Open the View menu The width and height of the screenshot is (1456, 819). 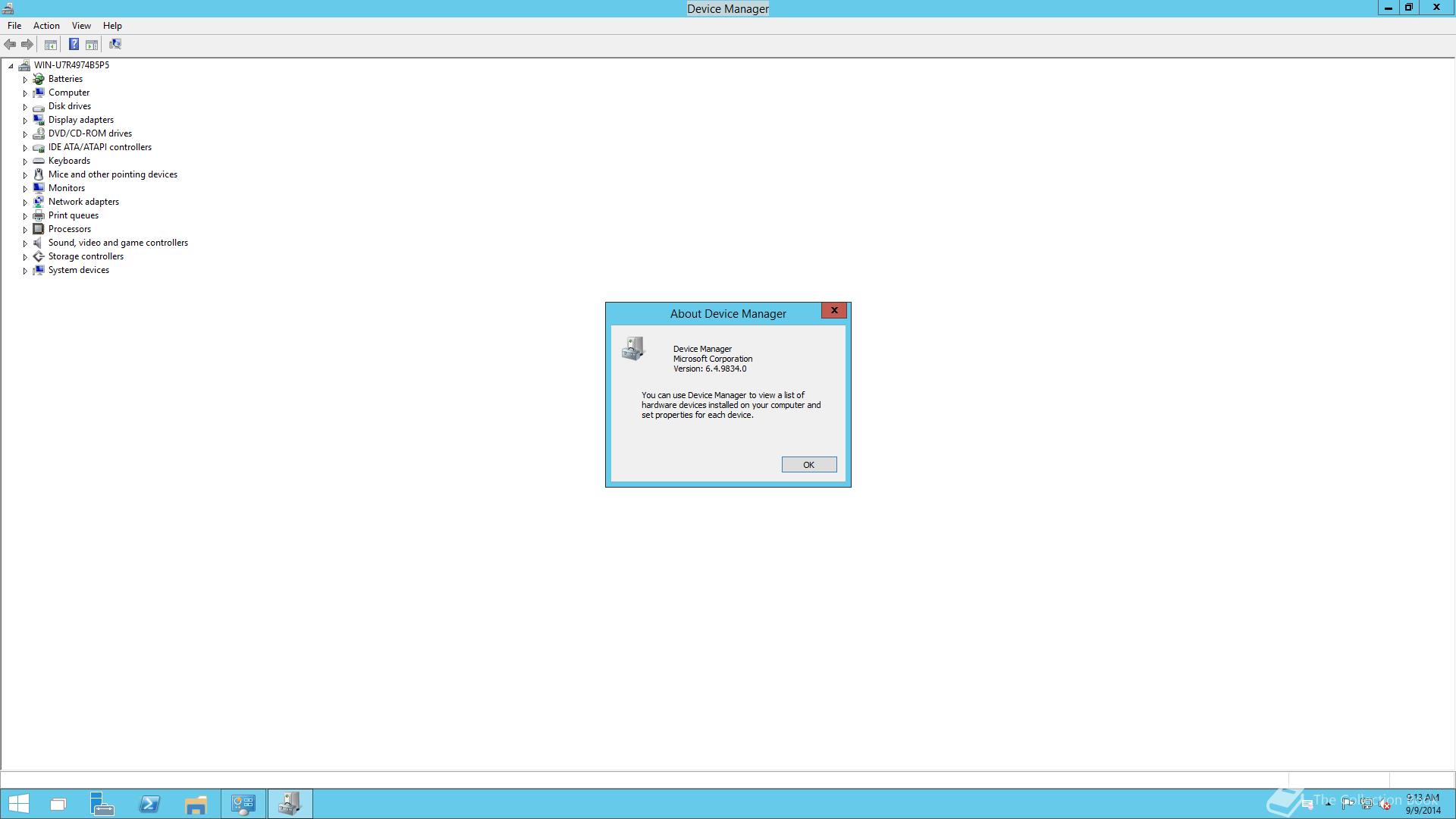(x=81, y=26)
